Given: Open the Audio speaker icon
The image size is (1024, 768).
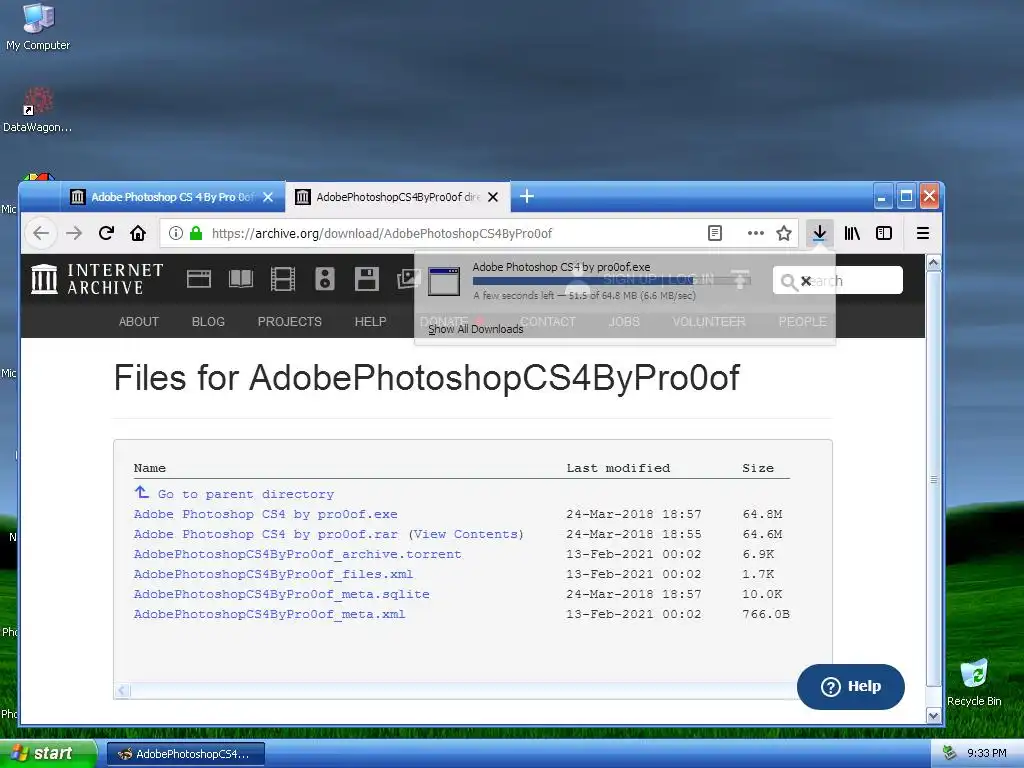Looking at the screenshot, I should coord(325,280).
